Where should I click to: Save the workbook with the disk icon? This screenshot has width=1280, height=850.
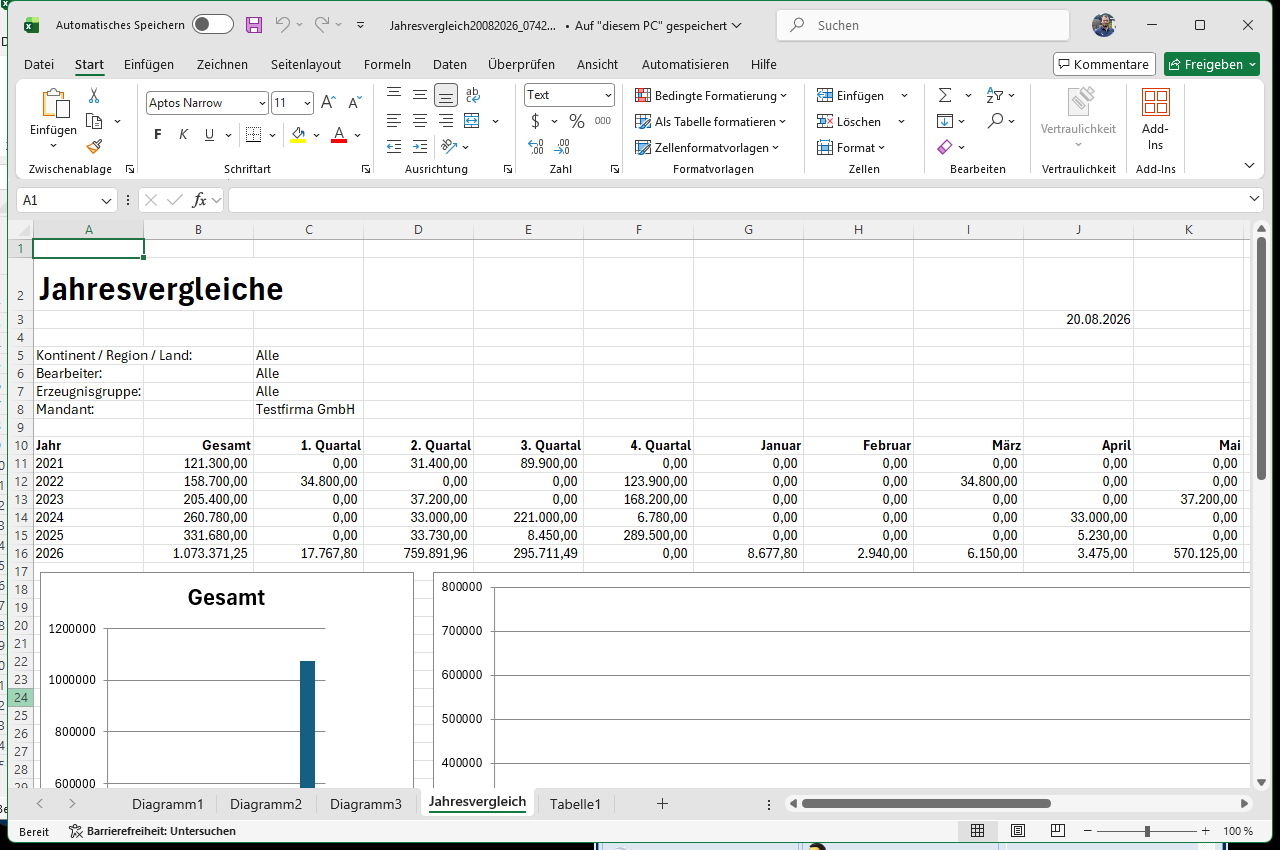pyautogui.click(x=254, y=25)
